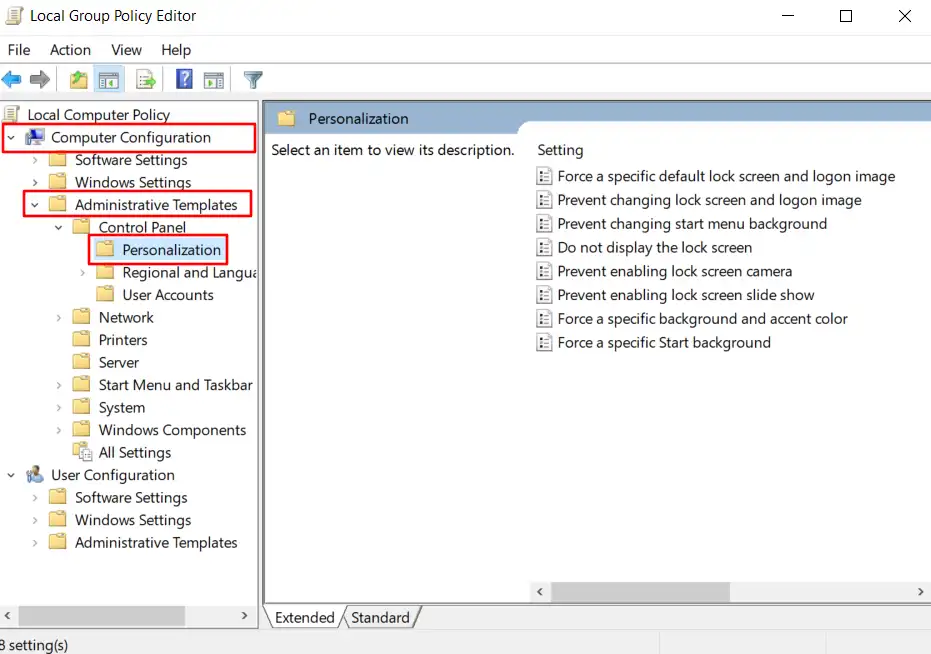This screenshot has height=654, width=931.
Task: Expand the User Configuration node chevron
Action: [x=11, y=475]
